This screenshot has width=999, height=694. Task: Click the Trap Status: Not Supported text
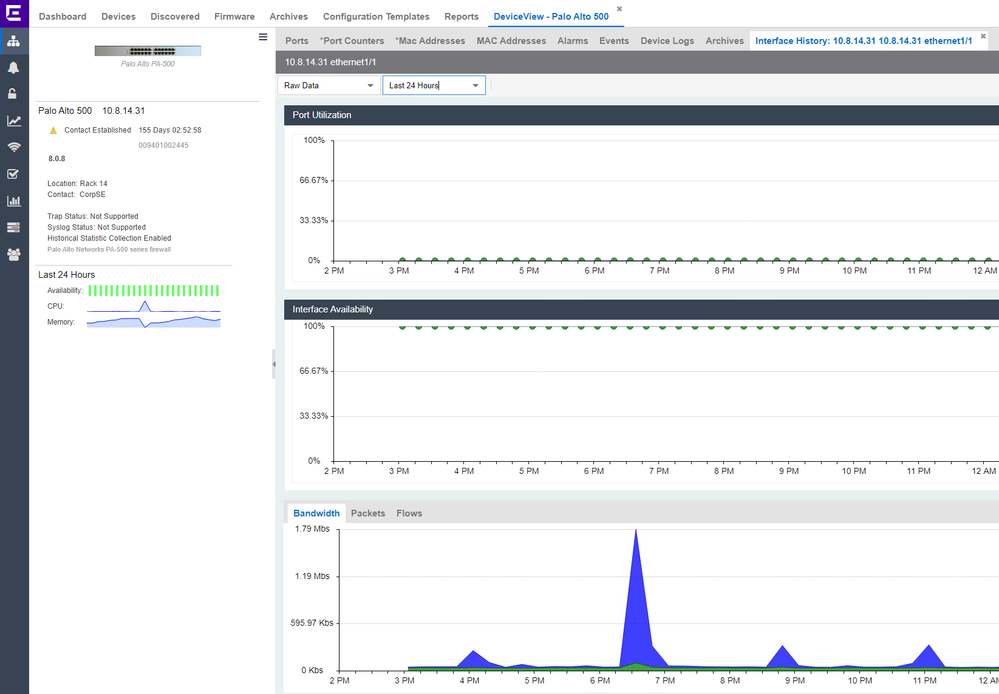(92, 216)
